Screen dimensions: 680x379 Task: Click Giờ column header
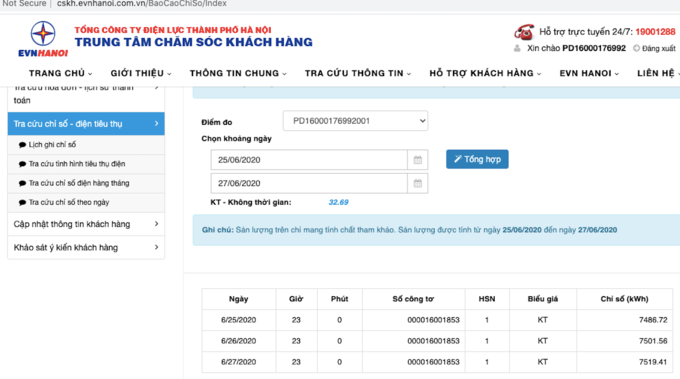click(296, 299)
